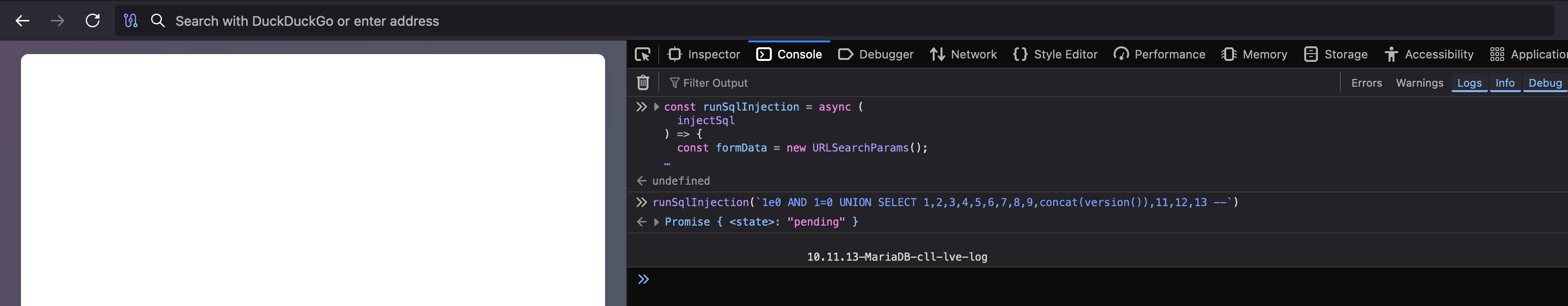Click the funnel filter icon
This screenshot has width=1568, height=306.
pyautogui.click(x=674, y=83)
